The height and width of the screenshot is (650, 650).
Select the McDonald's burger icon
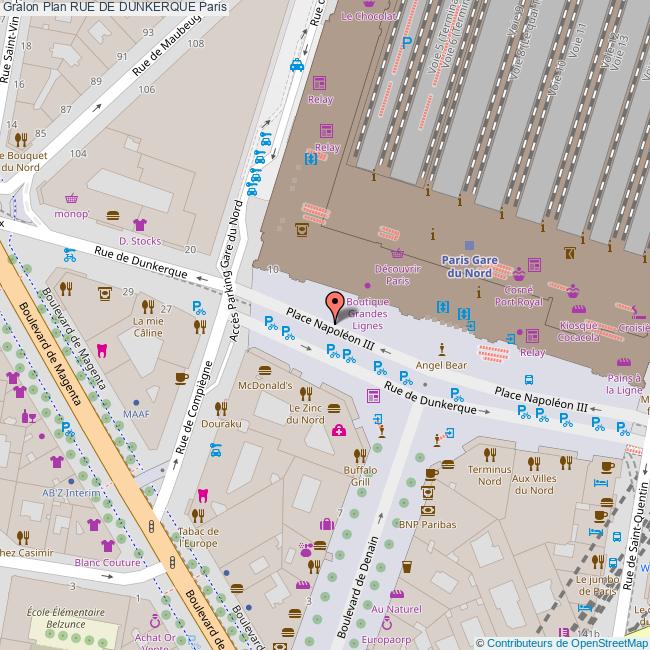tap(265, 370)
